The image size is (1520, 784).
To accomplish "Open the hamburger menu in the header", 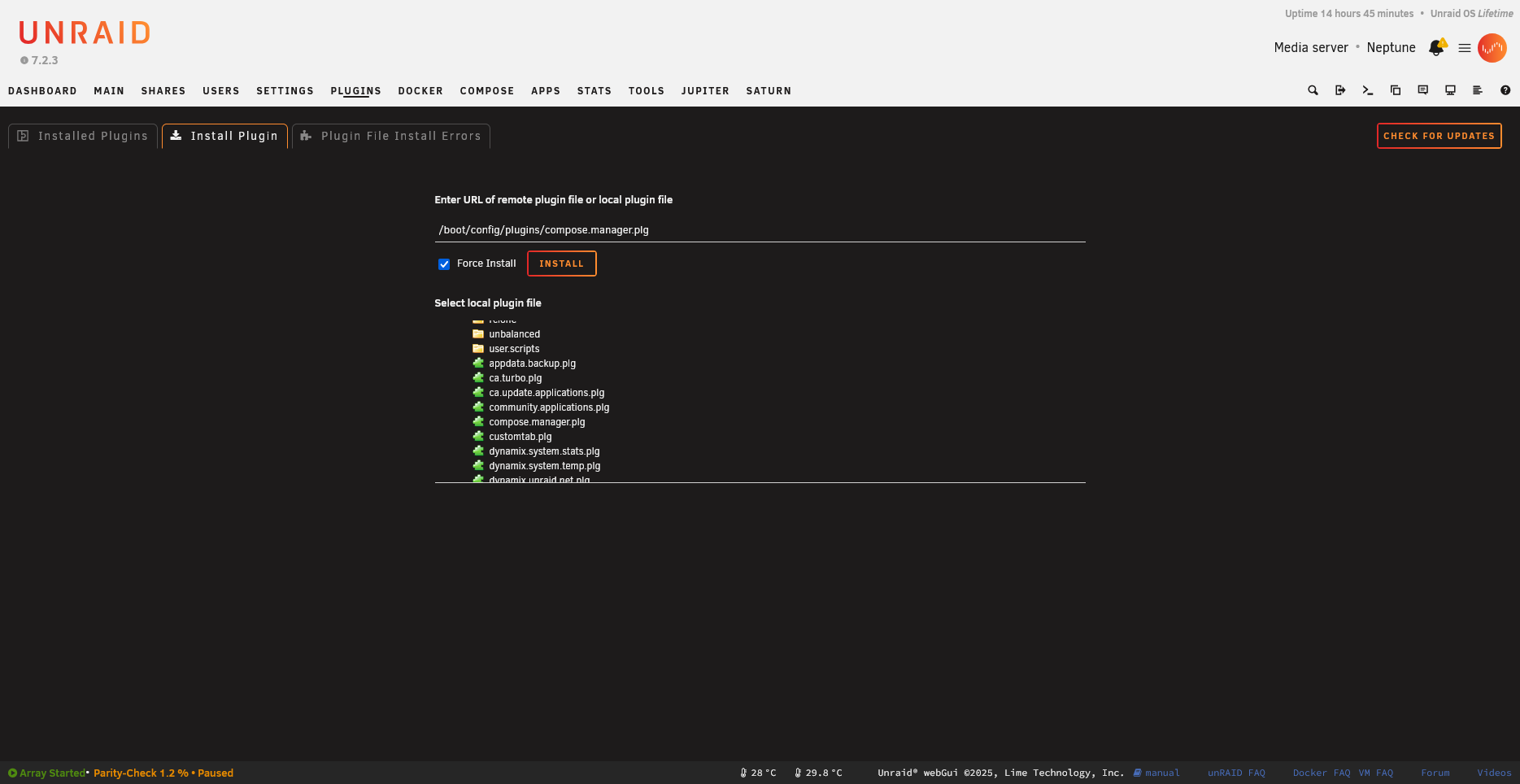I will [1463, 47].
